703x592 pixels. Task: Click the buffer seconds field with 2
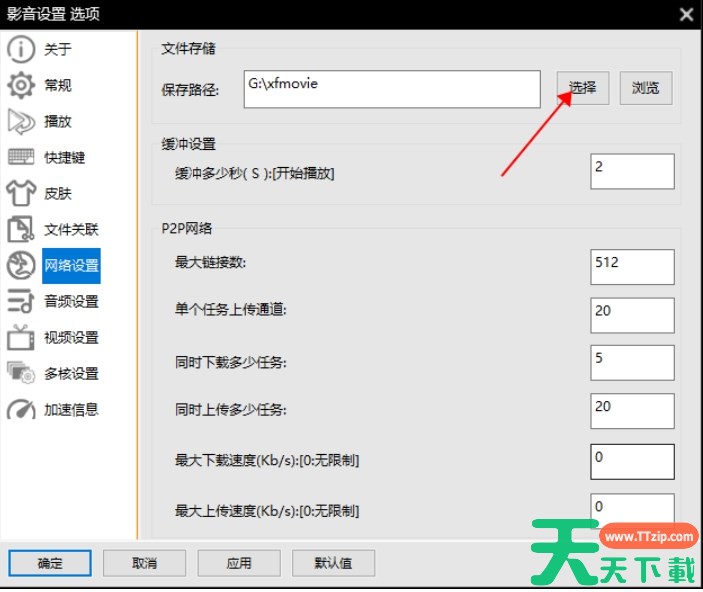point(632,171)
